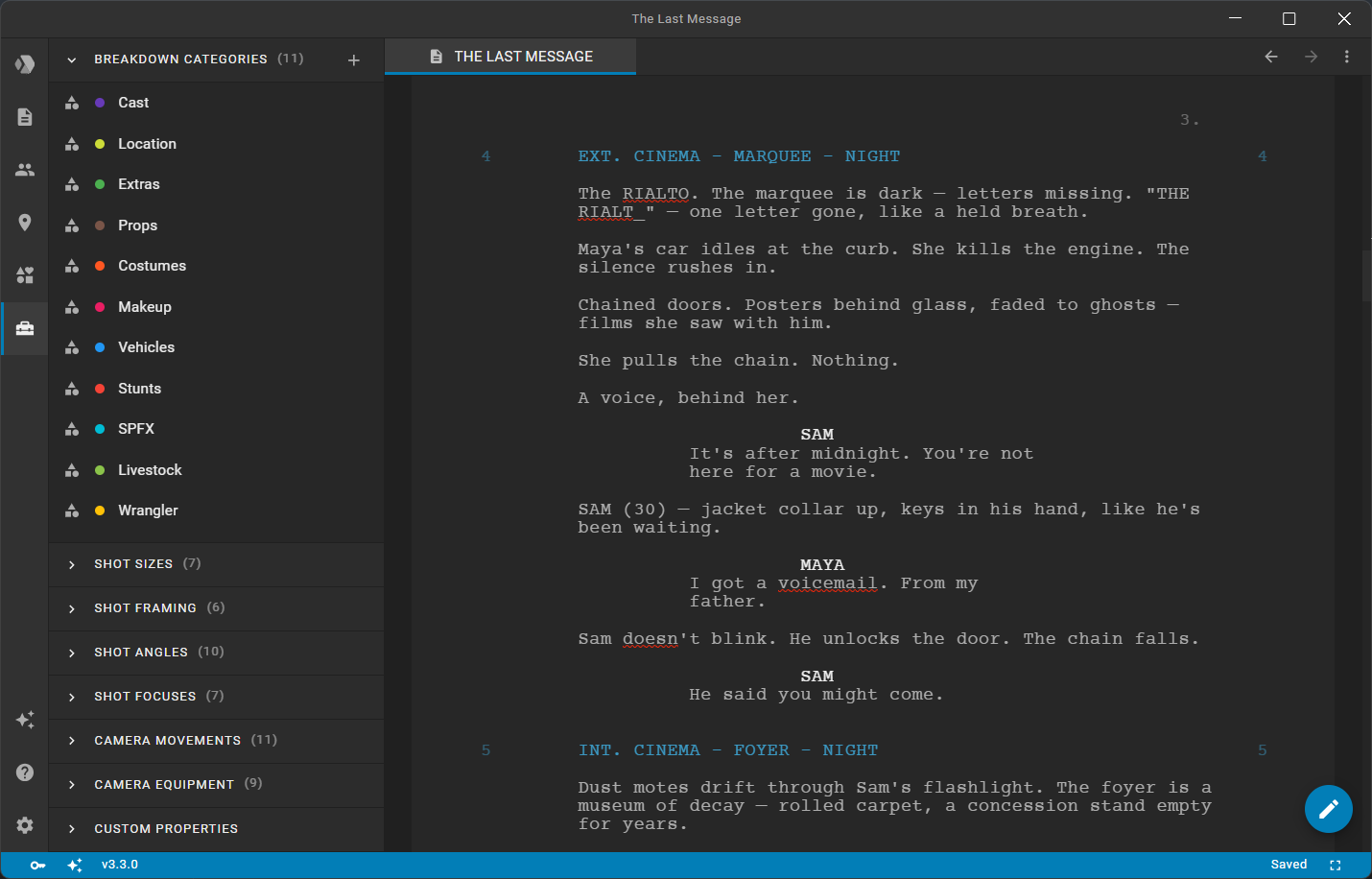Navigate forward with the right arrow
This screenshot has height=879, width=1372.
(x=1311, y=57)
